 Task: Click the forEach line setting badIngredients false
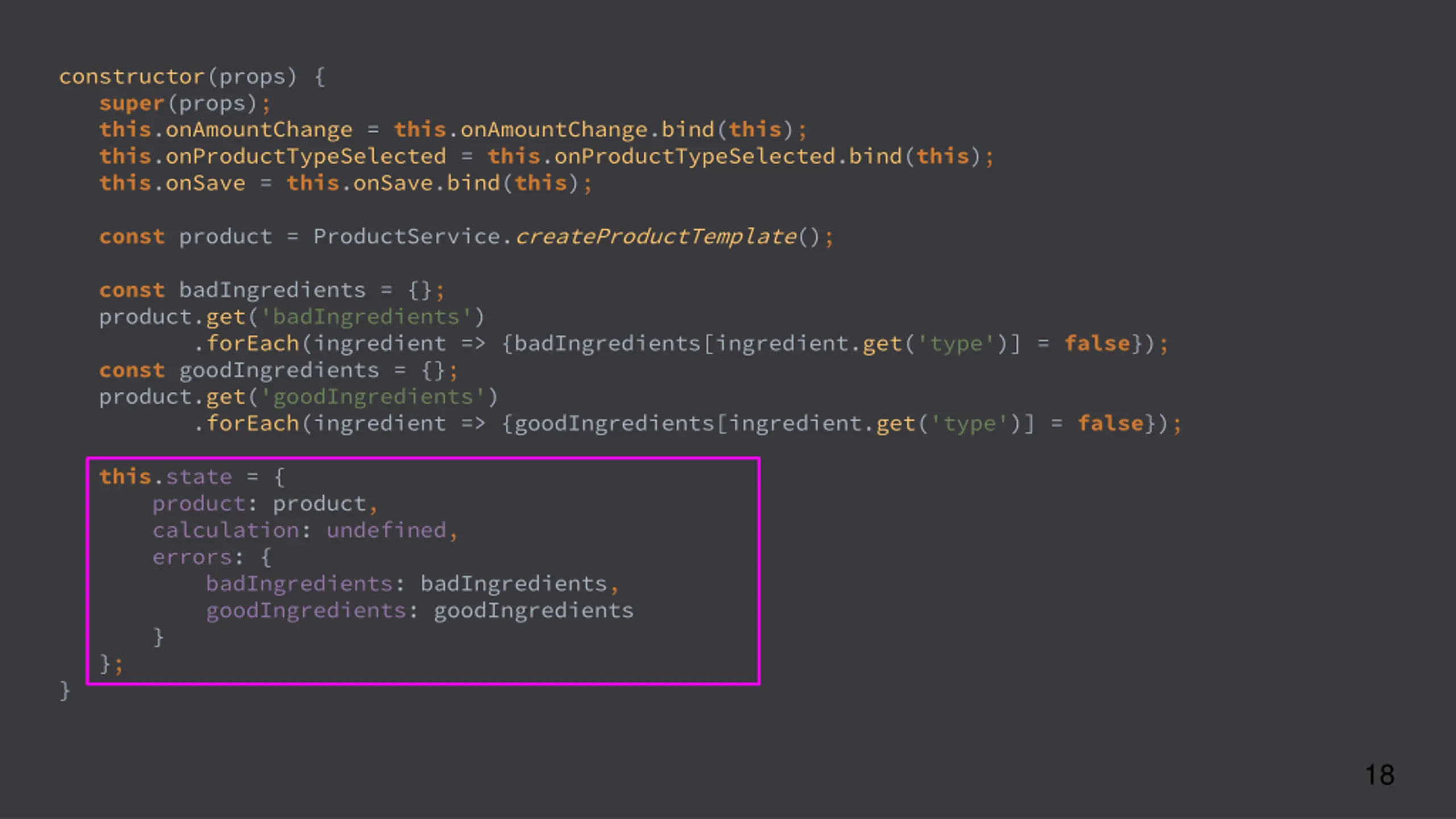click(x=681, y=344)
